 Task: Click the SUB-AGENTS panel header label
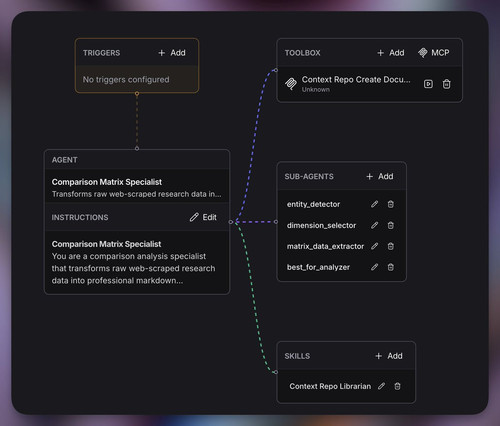pyautogui.click(x=309, y=177)
